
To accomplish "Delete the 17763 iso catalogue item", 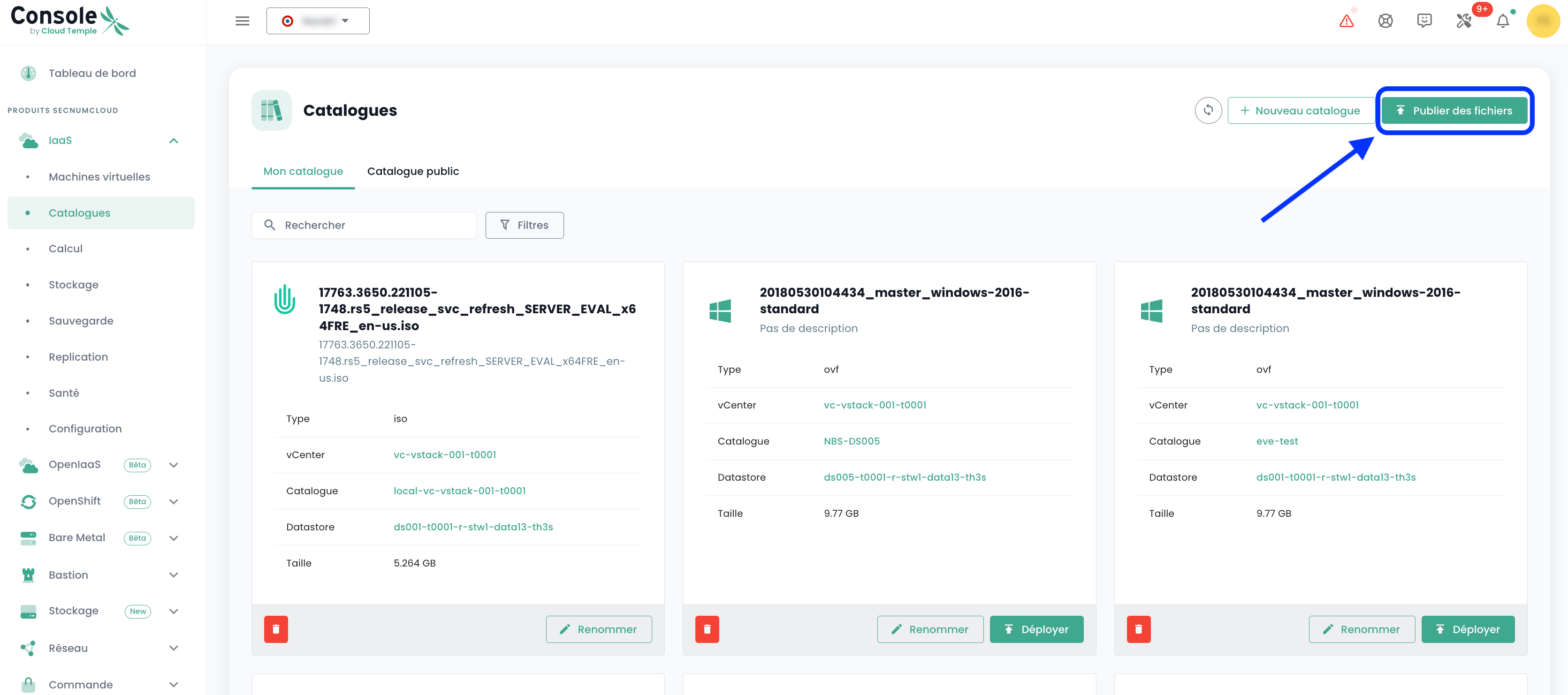I will (276, 629).
